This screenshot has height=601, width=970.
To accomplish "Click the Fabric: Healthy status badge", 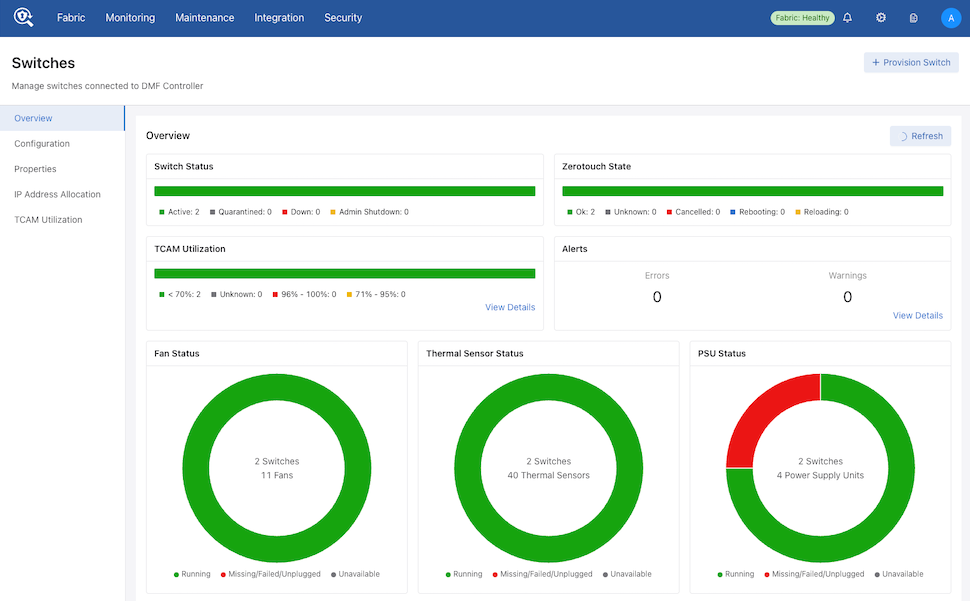I will click(802, 18).
